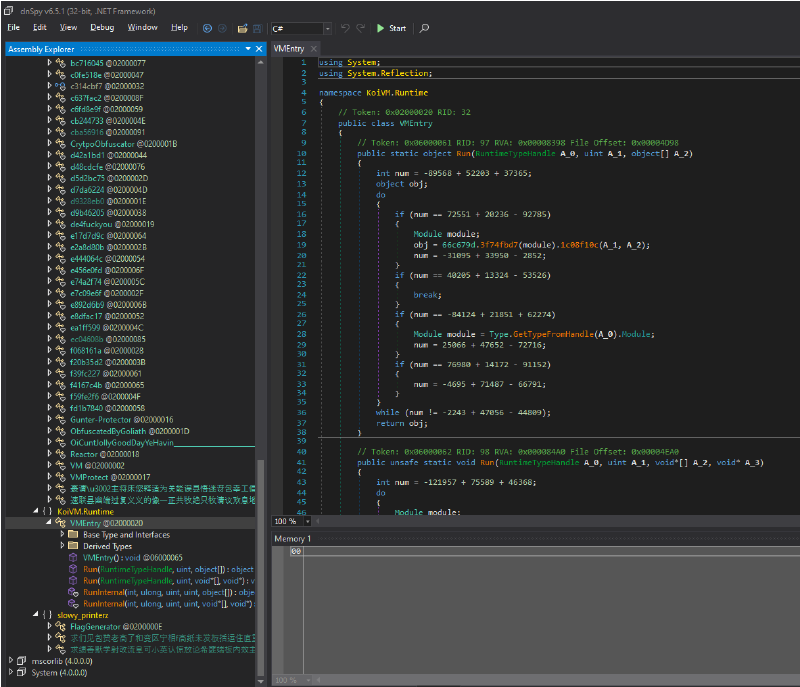This screenshot has height=687, width=800.
Task: Collapse the KoiVM.Runtime assembly node
Action: click(36, 510)
